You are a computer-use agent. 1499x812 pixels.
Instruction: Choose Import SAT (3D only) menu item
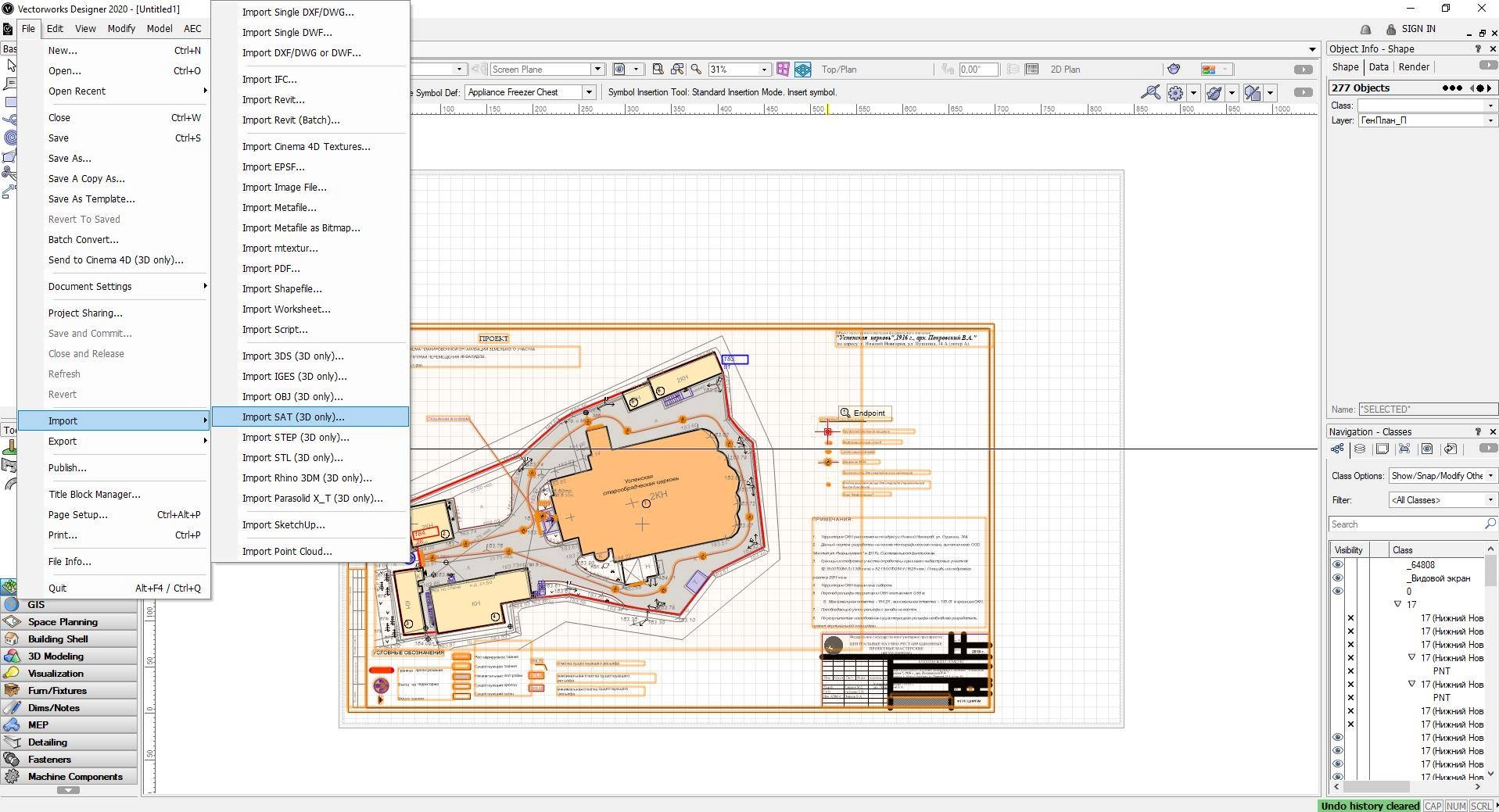tap(310, 417)
